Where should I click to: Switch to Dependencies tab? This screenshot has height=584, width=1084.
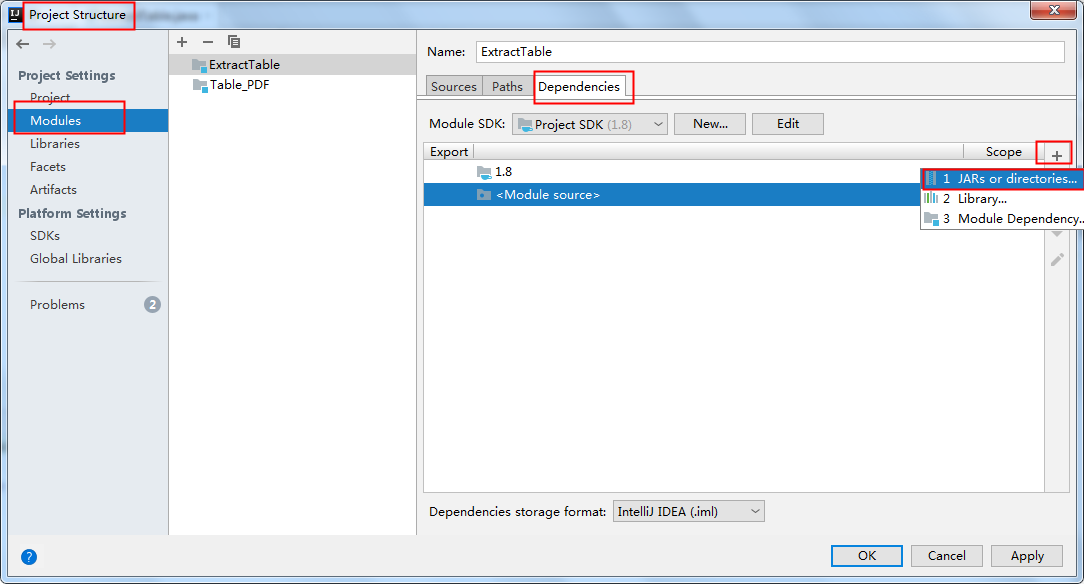pyautogui.click(x=579, y=86)
